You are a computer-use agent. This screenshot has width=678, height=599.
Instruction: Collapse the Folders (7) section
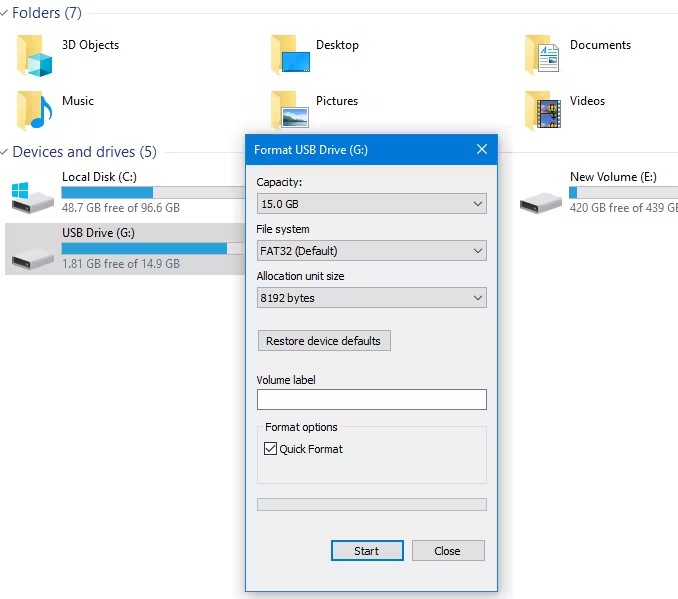pyautogui.click(x=4, y=13)
